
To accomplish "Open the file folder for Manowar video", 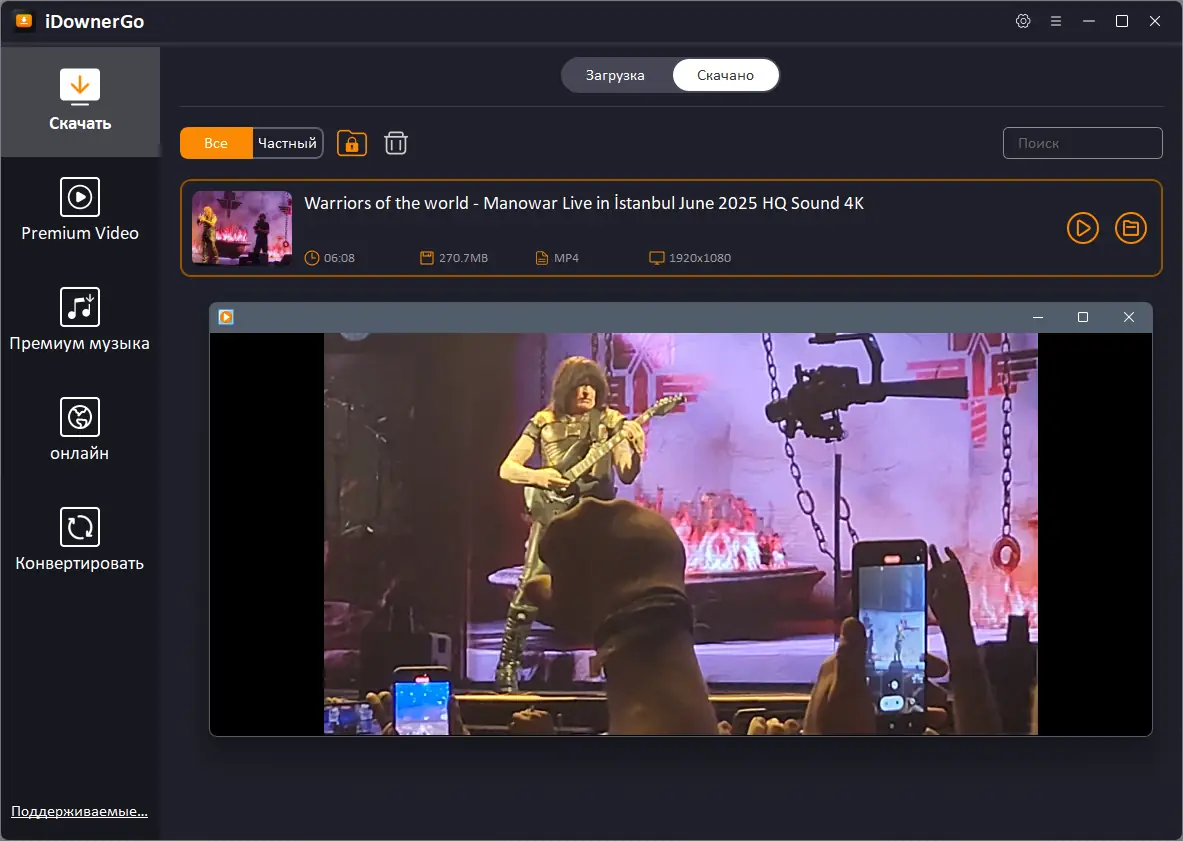I will [x=1131, y=228].
